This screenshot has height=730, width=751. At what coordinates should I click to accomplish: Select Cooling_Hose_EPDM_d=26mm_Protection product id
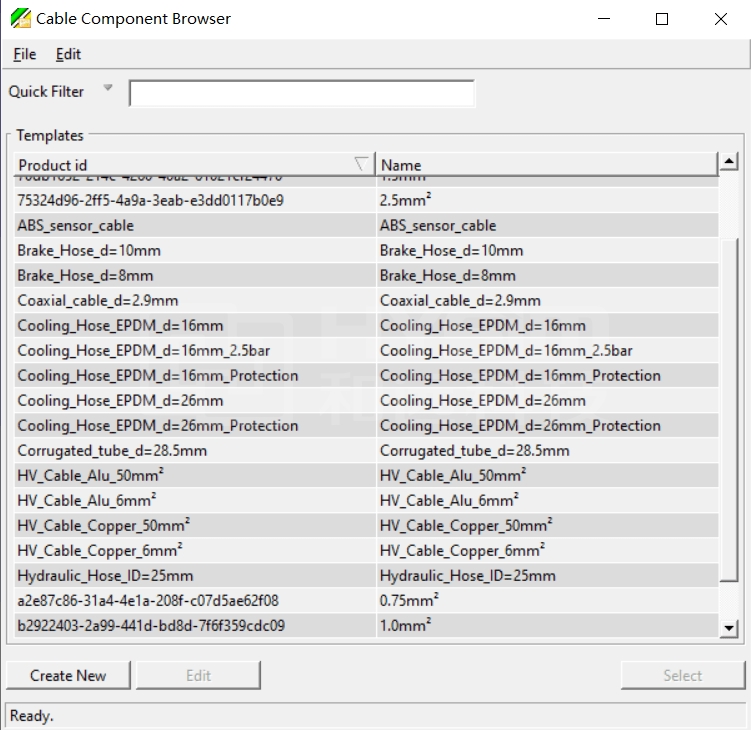[x=195, y=425]
